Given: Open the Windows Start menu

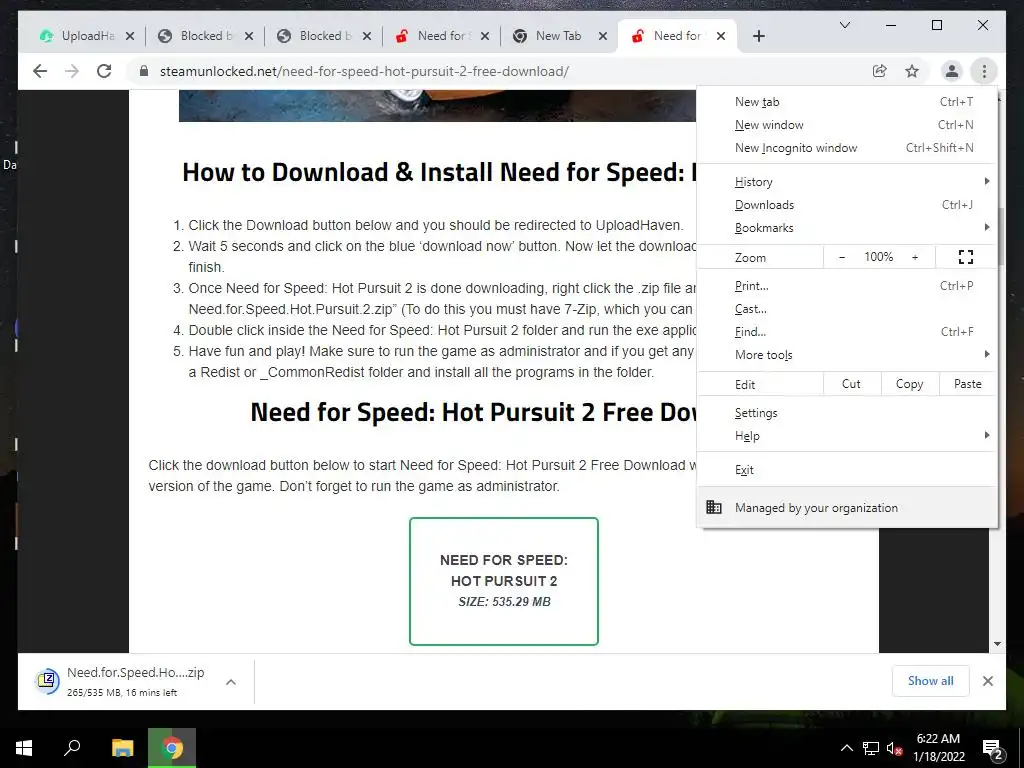Looking at the screenshot, I should (24, 748).
